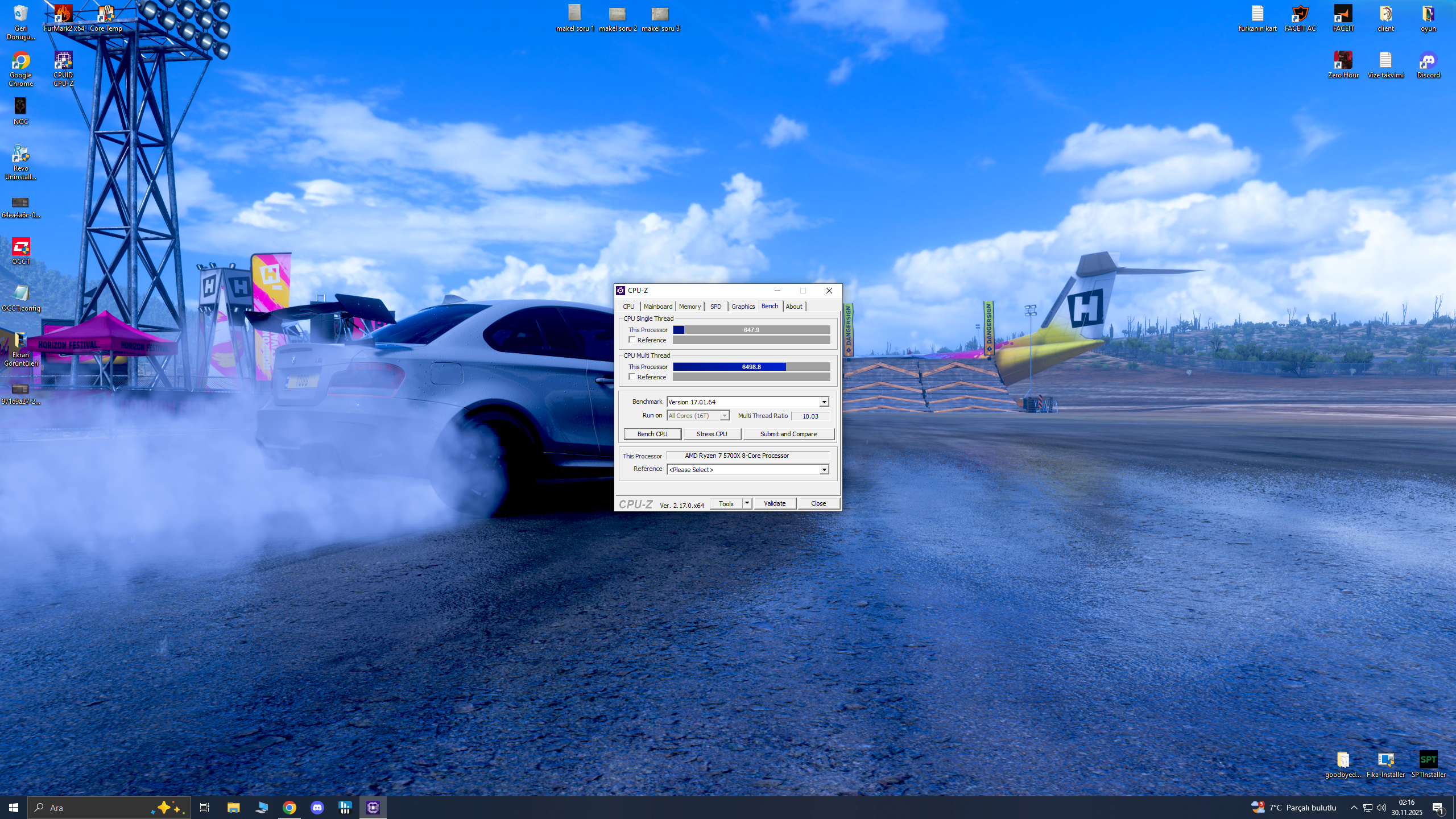This screenshot has height=819, width=1456.
Task: Enable the Multi Thread Reference checkbox
Action: 632,377
